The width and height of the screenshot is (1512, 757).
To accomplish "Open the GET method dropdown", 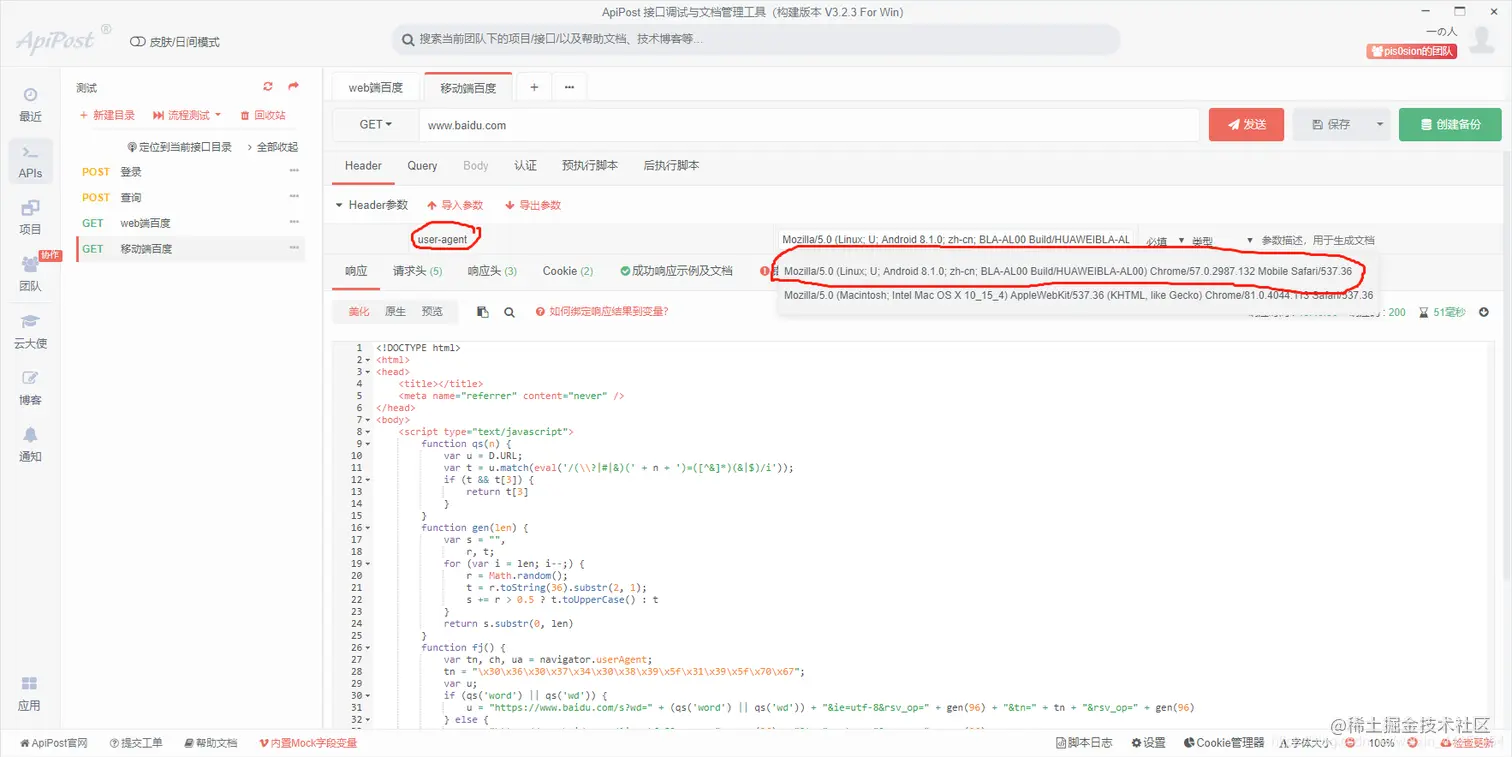I will tap(375, 125).
